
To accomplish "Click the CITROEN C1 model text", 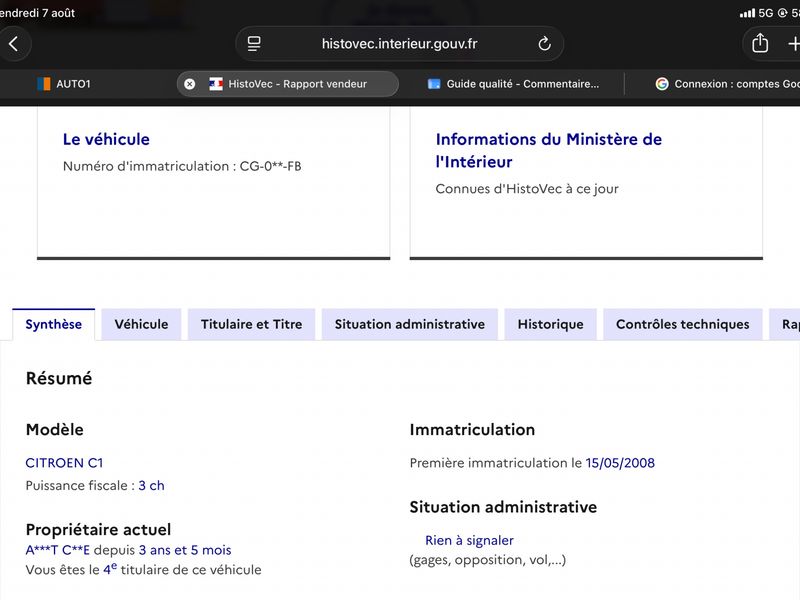I will 64,463.
